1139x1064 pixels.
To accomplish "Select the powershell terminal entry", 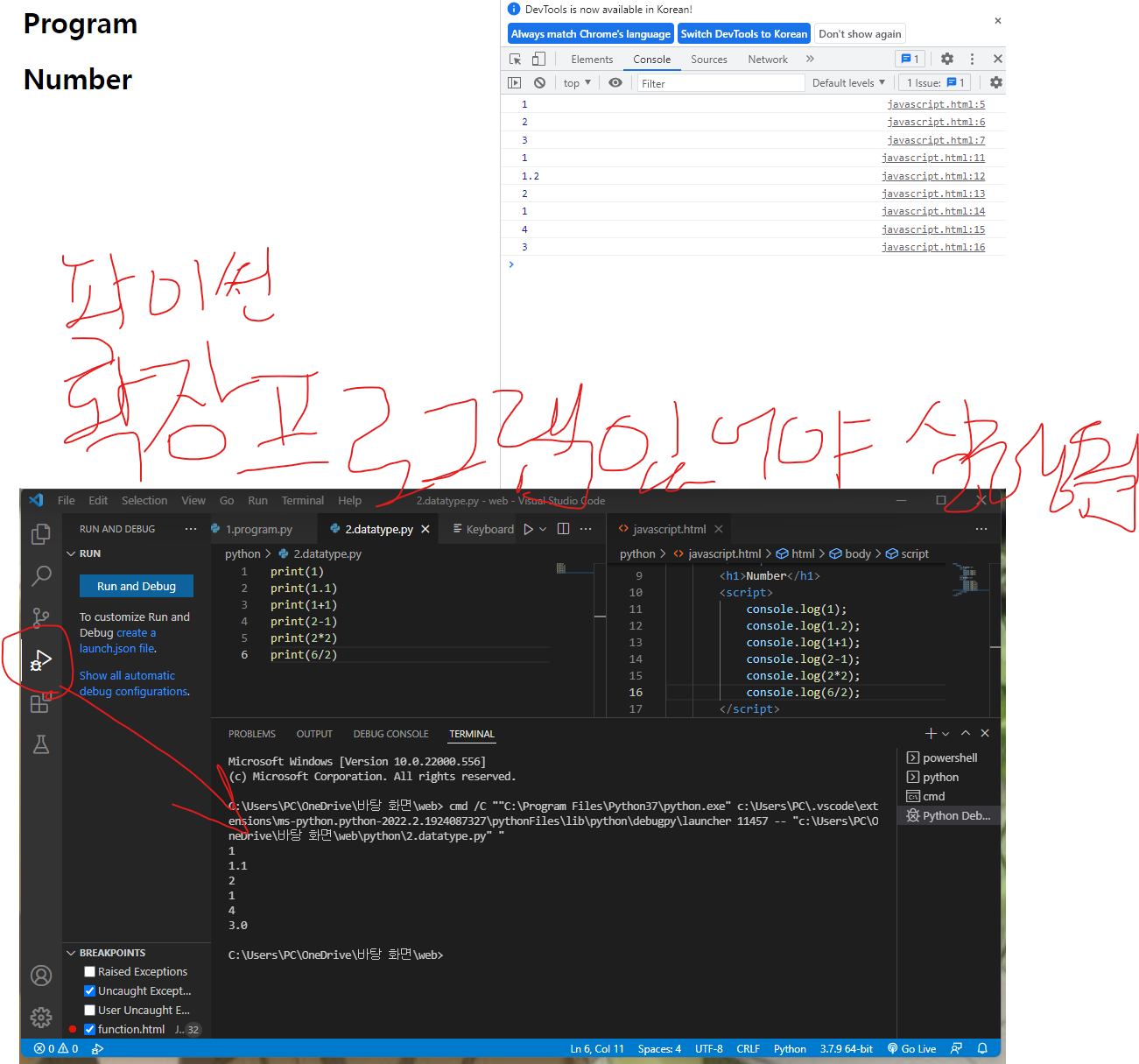I will pos(948,757).
